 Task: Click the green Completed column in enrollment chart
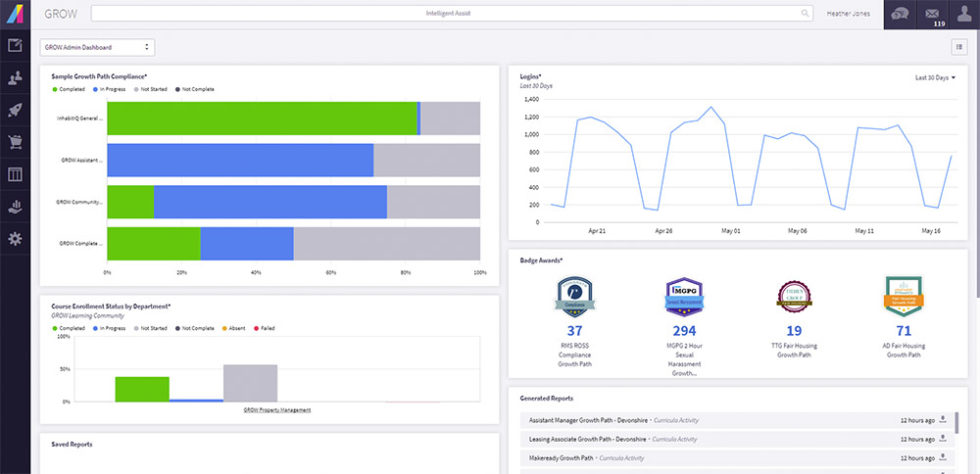coord(142,389)
